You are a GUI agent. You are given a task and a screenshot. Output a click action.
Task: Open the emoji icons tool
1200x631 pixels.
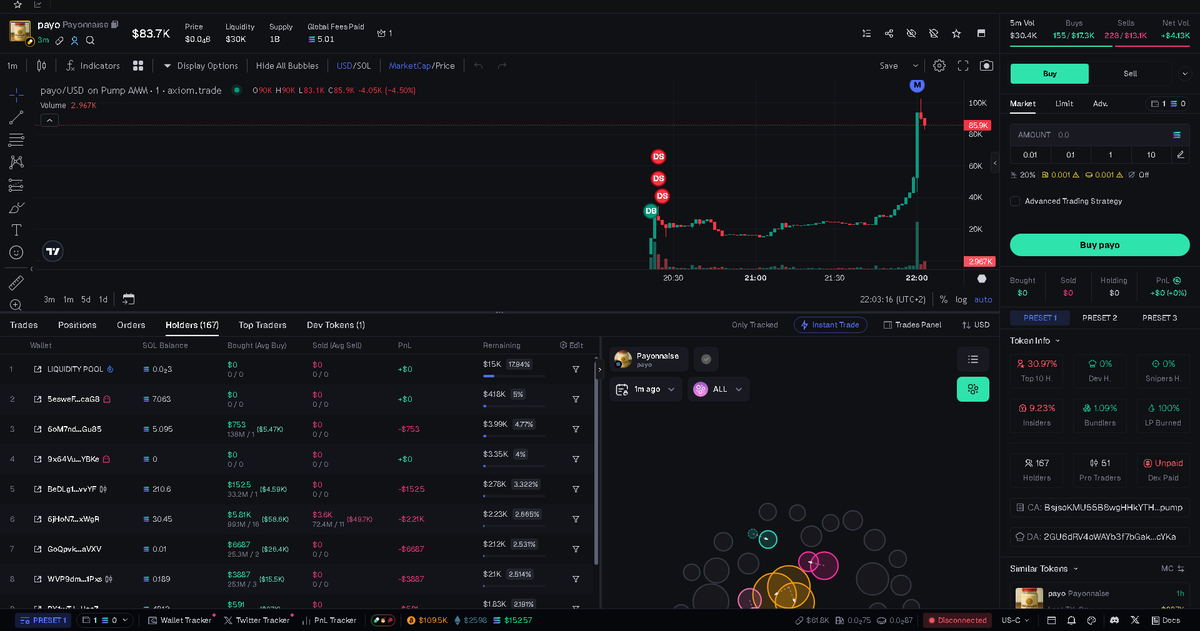pyautogui.click(x=16, y=253)
